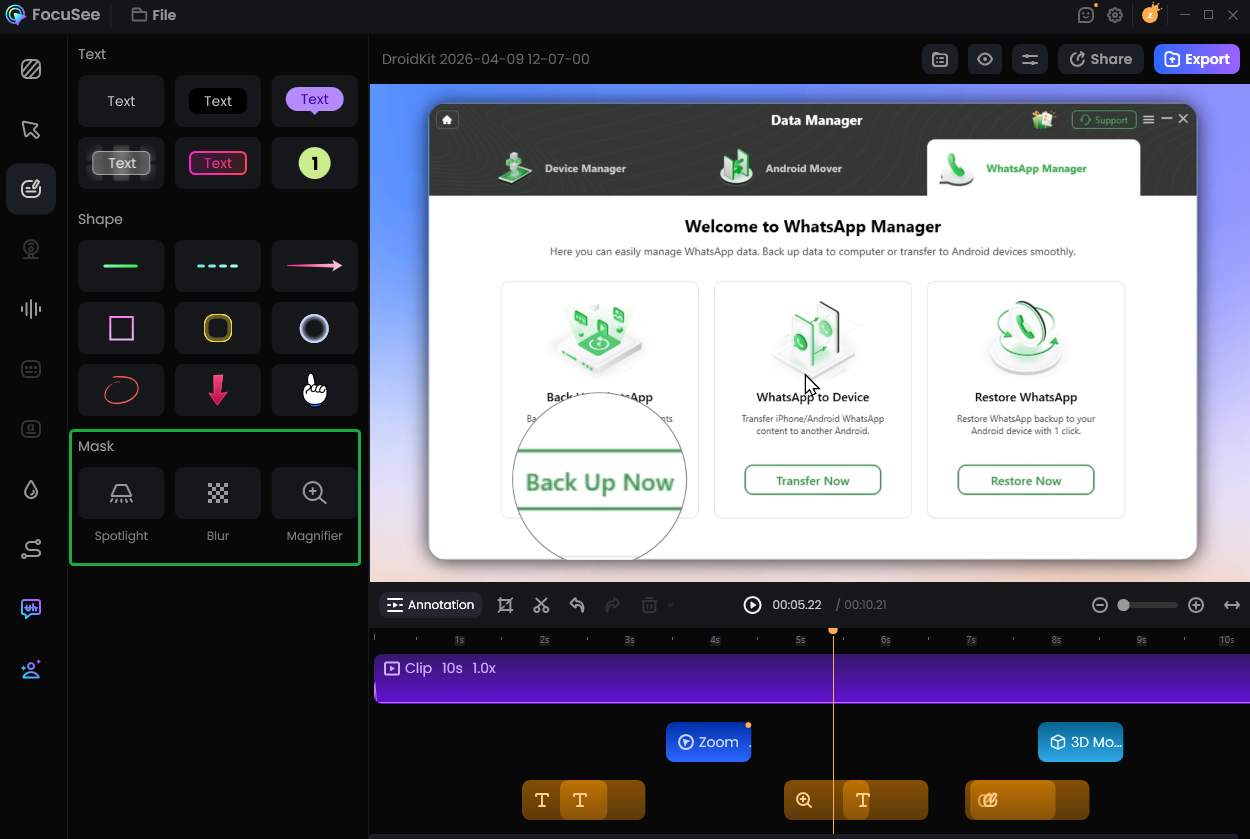The image size is (1250, 839).
Task: Select the Blur mask tool
Action: click(218, 493)
